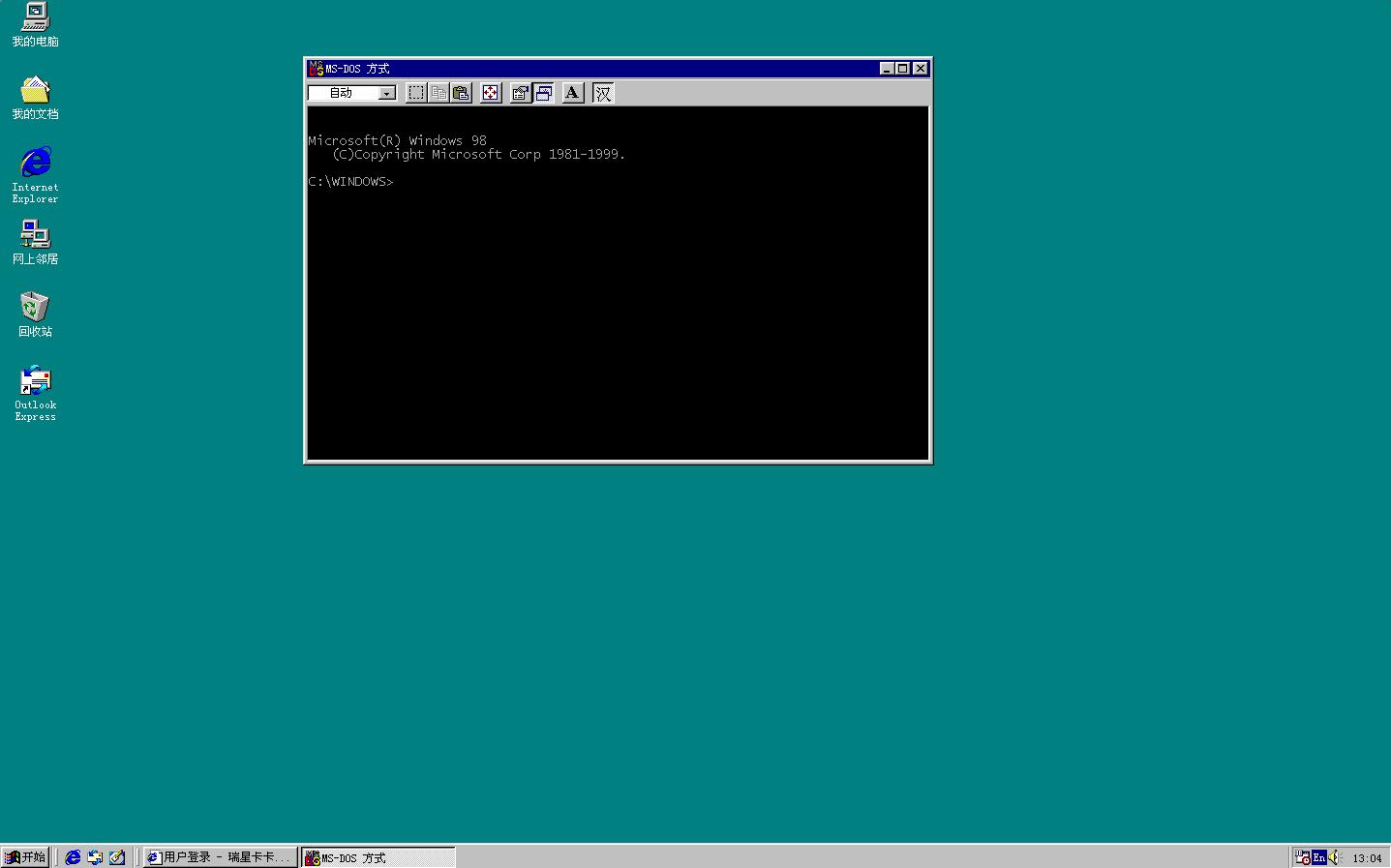
Task: Click inside the black DOS console area
Action: (x=618, y=284)
